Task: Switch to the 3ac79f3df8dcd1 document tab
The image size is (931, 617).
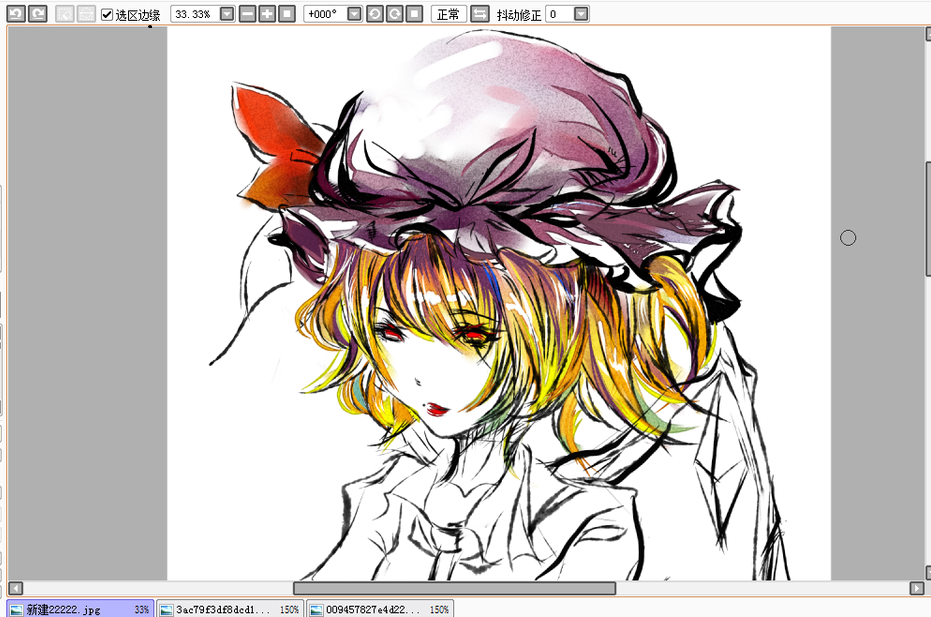Action: 229,609
